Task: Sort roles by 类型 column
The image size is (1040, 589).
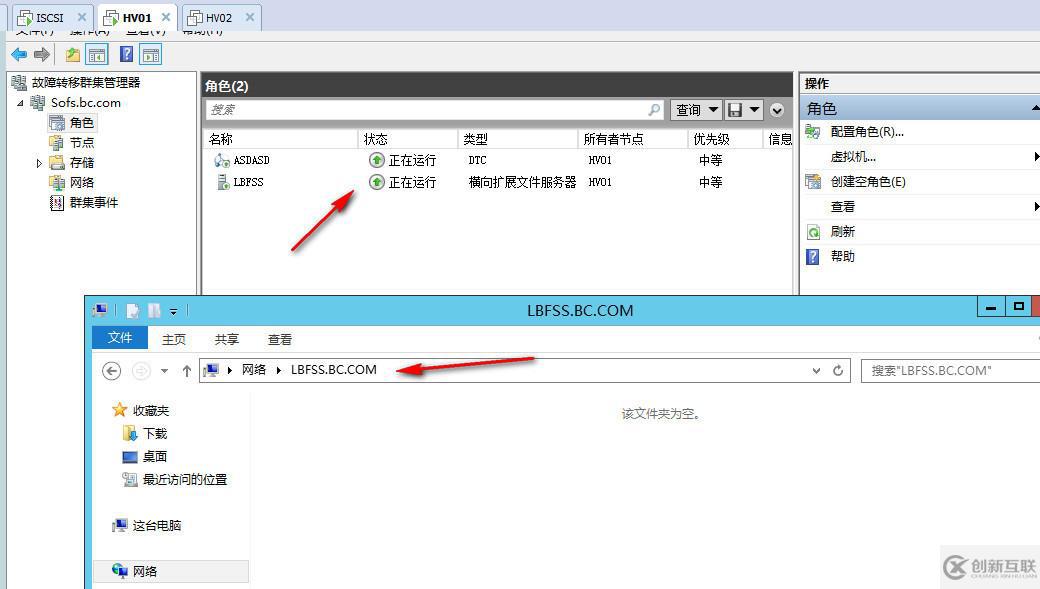Action: 518,139
